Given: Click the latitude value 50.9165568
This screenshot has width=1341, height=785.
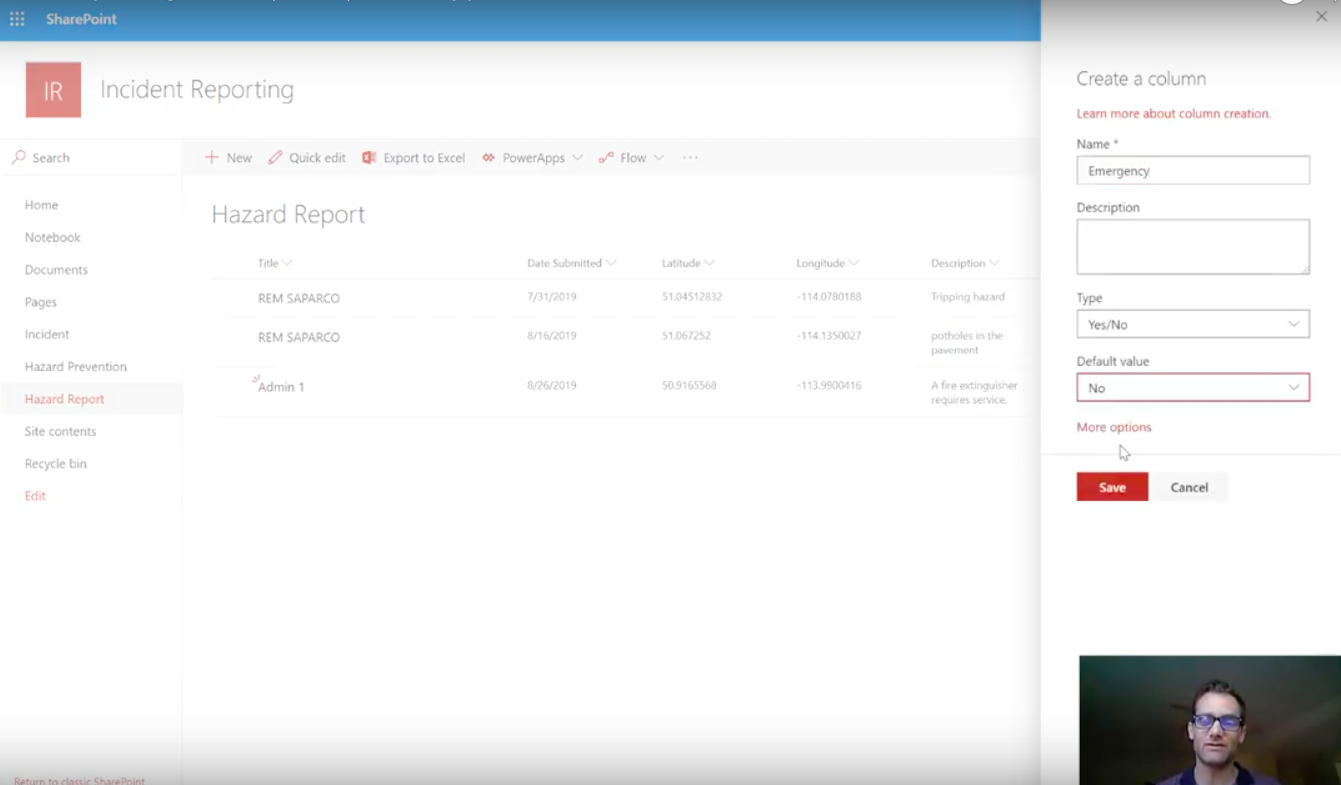Looking at the screenshot, I should (689, 385).
